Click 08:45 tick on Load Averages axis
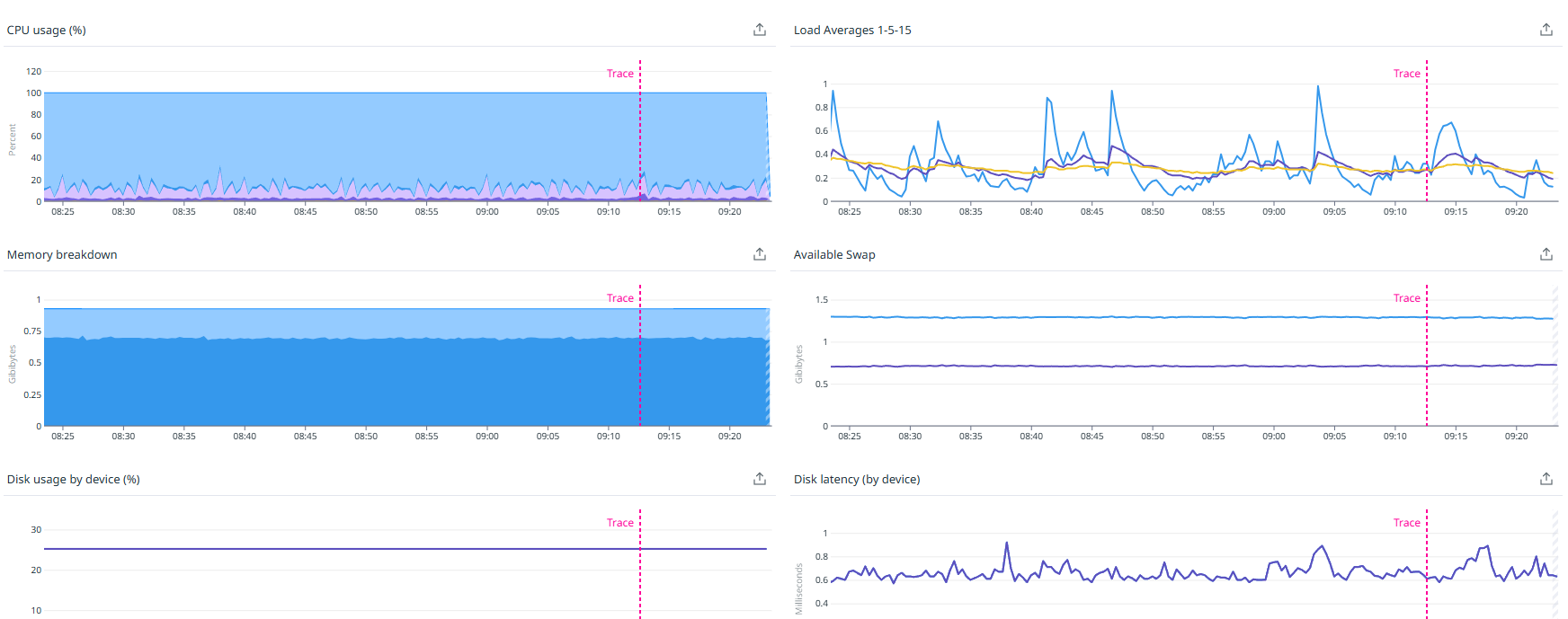 pos(1091,212)
